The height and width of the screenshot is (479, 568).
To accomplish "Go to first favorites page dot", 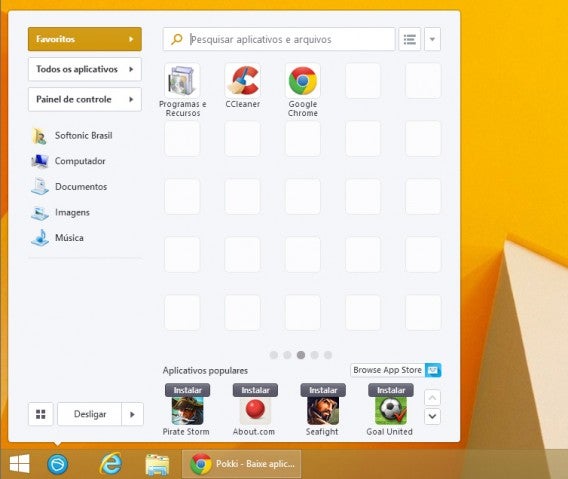I will (x=274, y=355).
